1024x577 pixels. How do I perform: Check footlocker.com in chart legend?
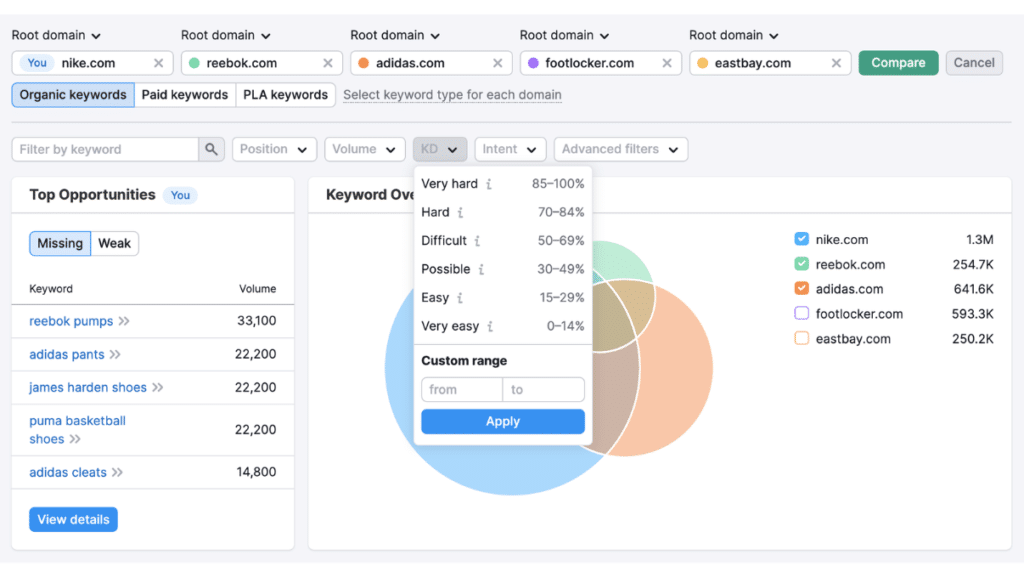click(801, 313)
